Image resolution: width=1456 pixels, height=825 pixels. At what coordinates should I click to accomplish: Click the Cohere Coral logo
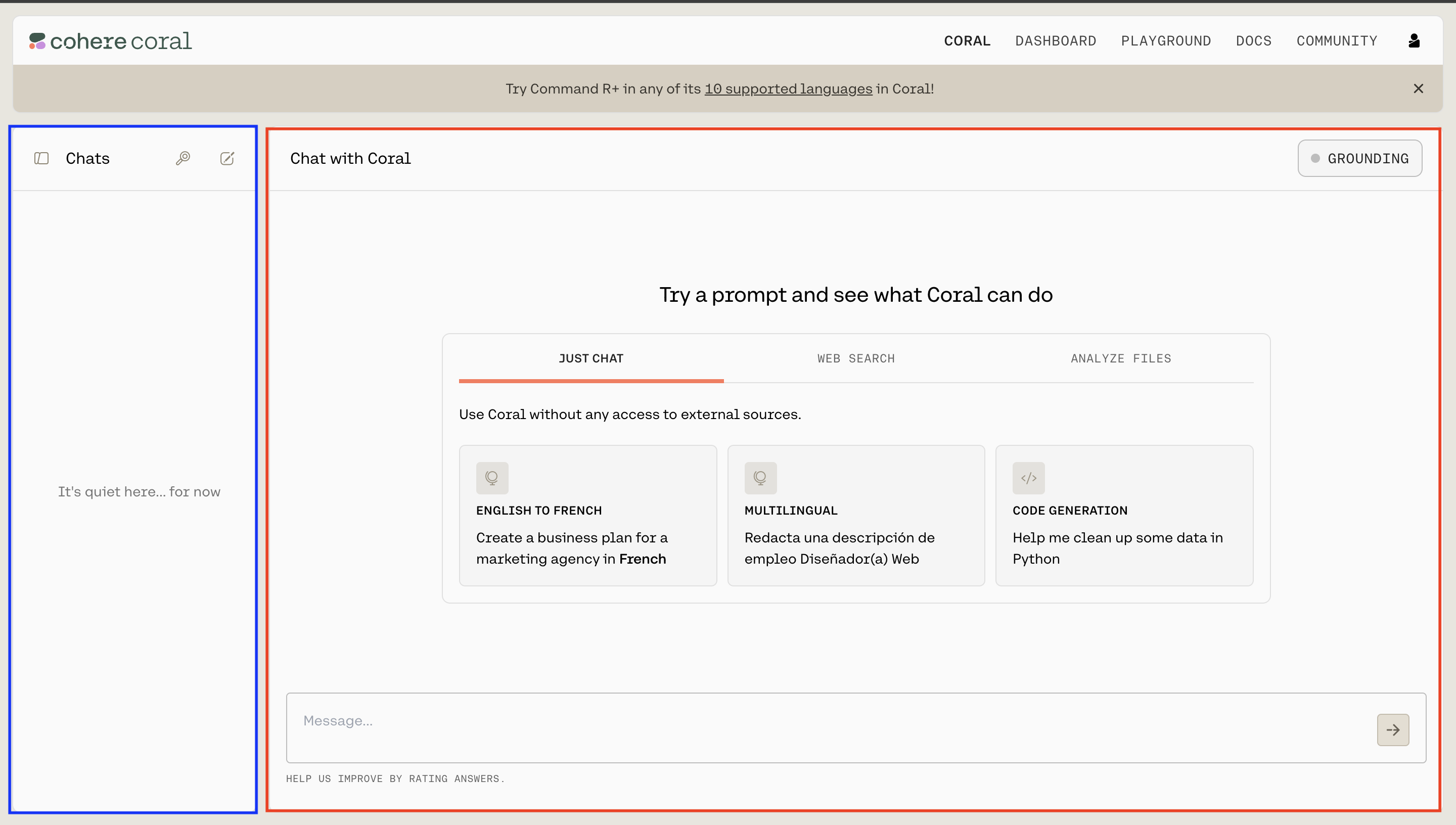tap(111, 41)
